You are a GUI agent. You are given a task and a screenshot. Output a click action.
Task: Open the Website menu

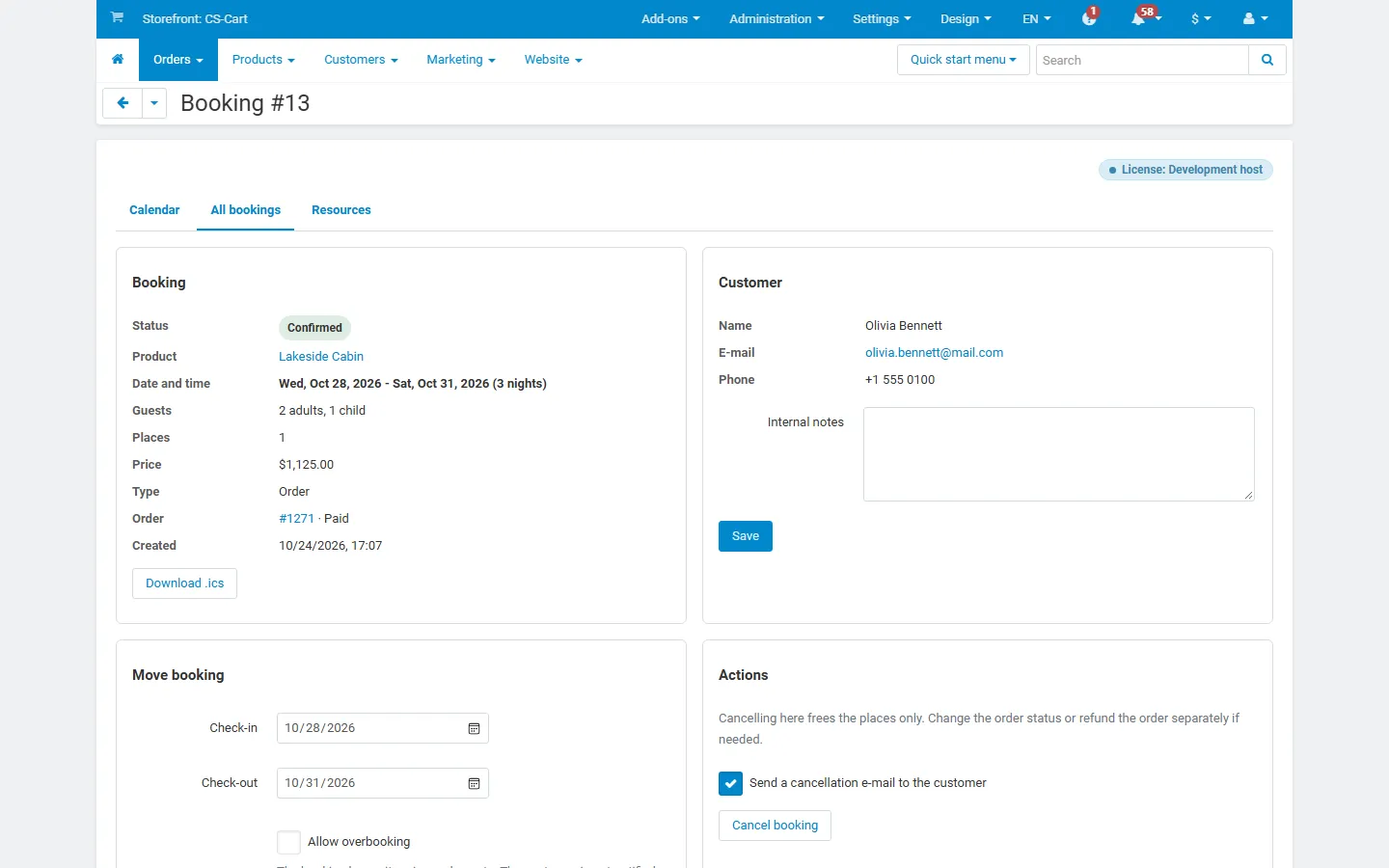click(554, 60)
